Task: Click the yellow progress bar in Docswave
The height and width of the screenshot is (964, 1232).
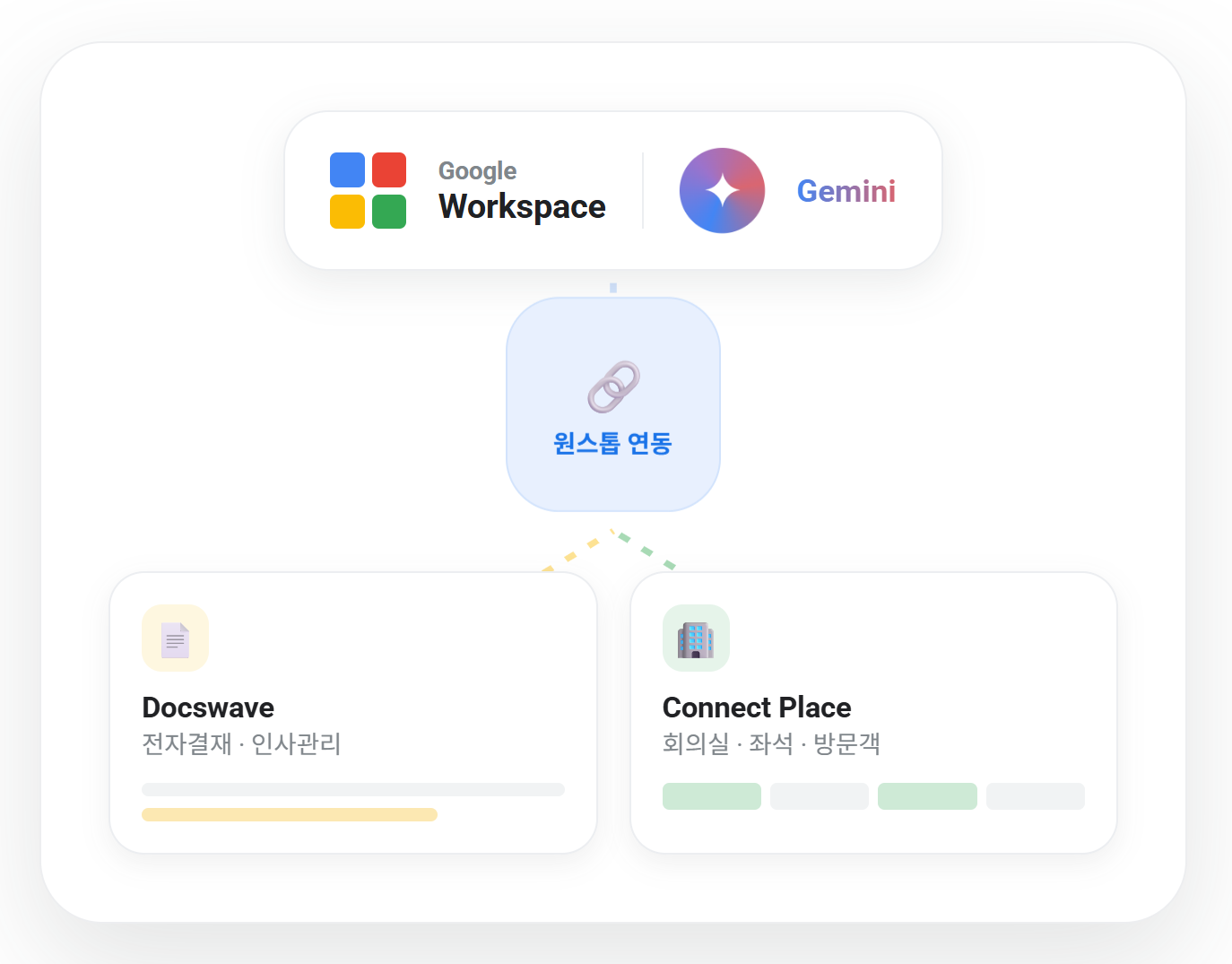Action: (290, 814)
